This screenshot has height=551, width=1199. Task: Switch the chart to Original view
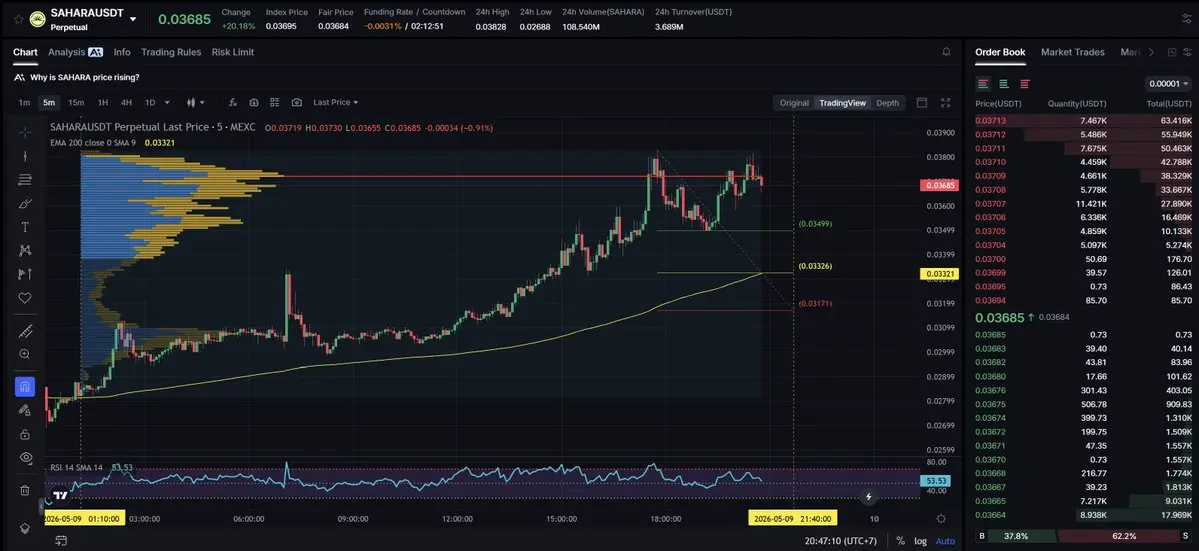[x=794, y=102]
